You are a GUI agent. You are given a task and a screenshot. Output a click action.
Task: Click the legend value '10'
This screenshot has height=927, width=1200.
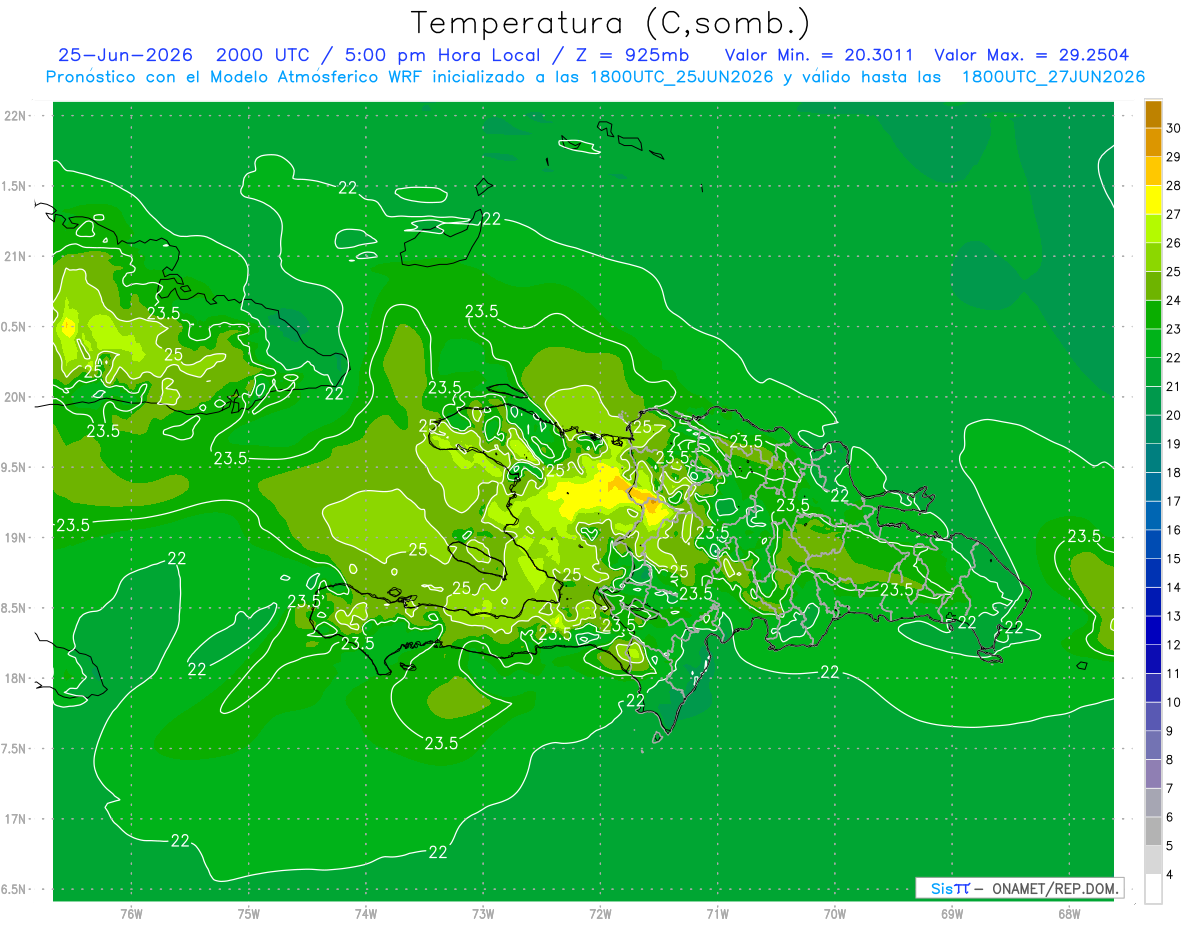(1175, 702)
